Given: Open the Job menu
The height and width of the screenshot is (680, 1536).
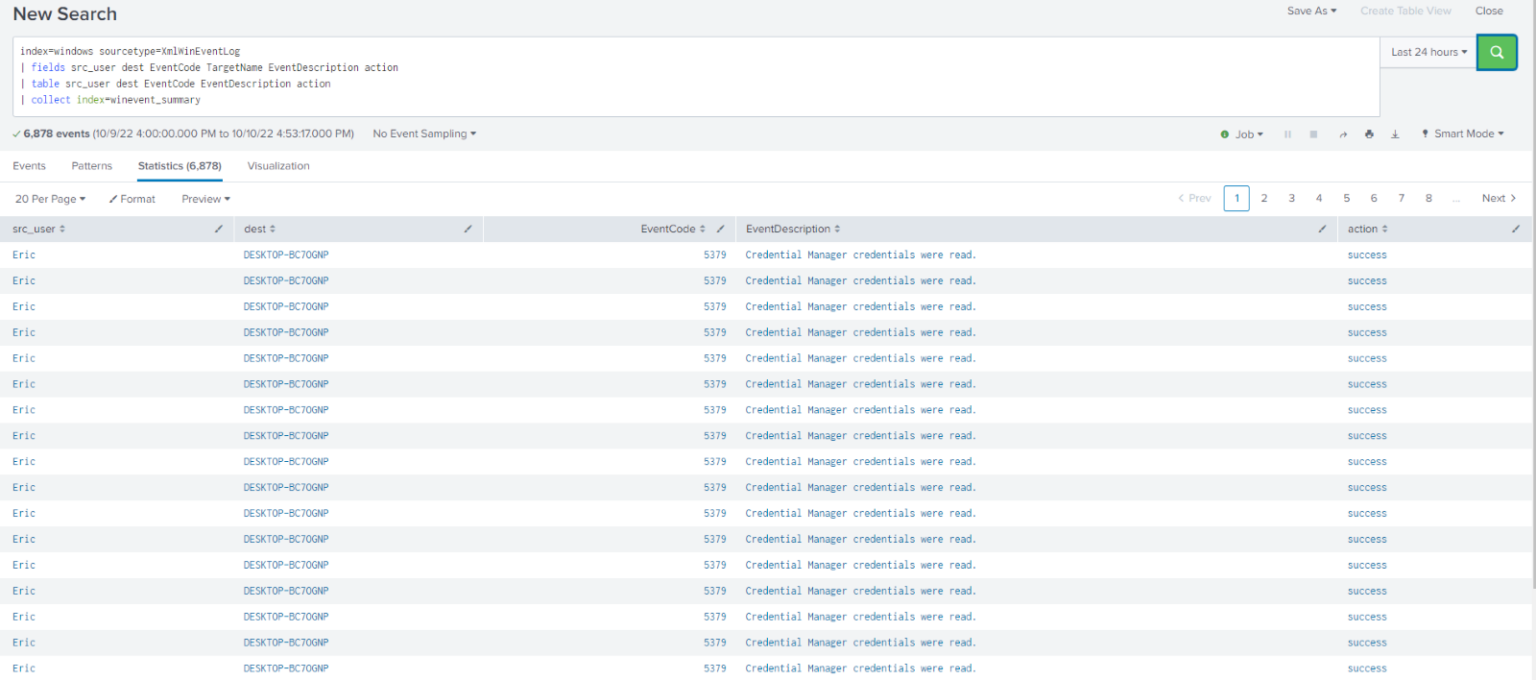Looking at the screenshot, I should coord(1243,133).
